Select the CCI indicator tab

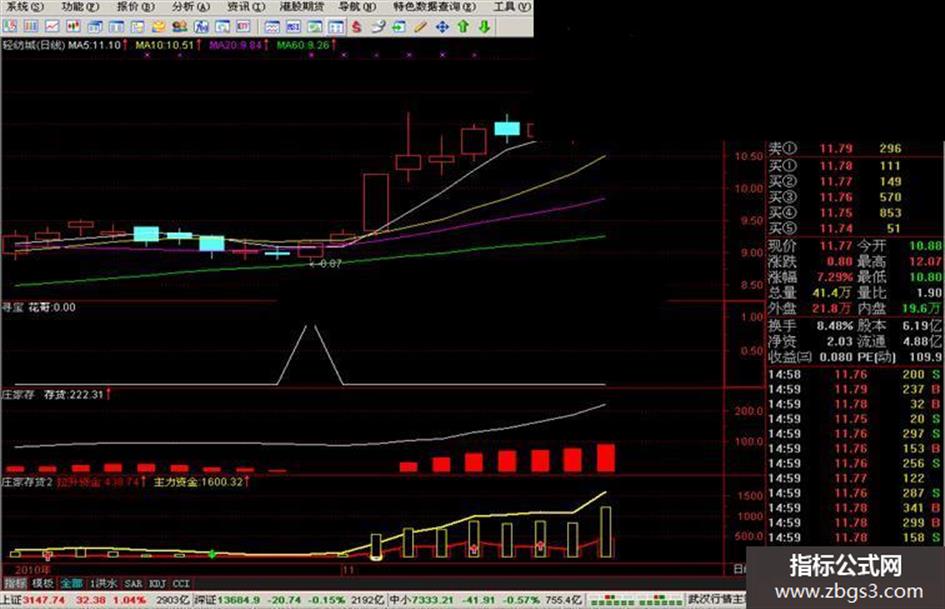tap(181, 583)
